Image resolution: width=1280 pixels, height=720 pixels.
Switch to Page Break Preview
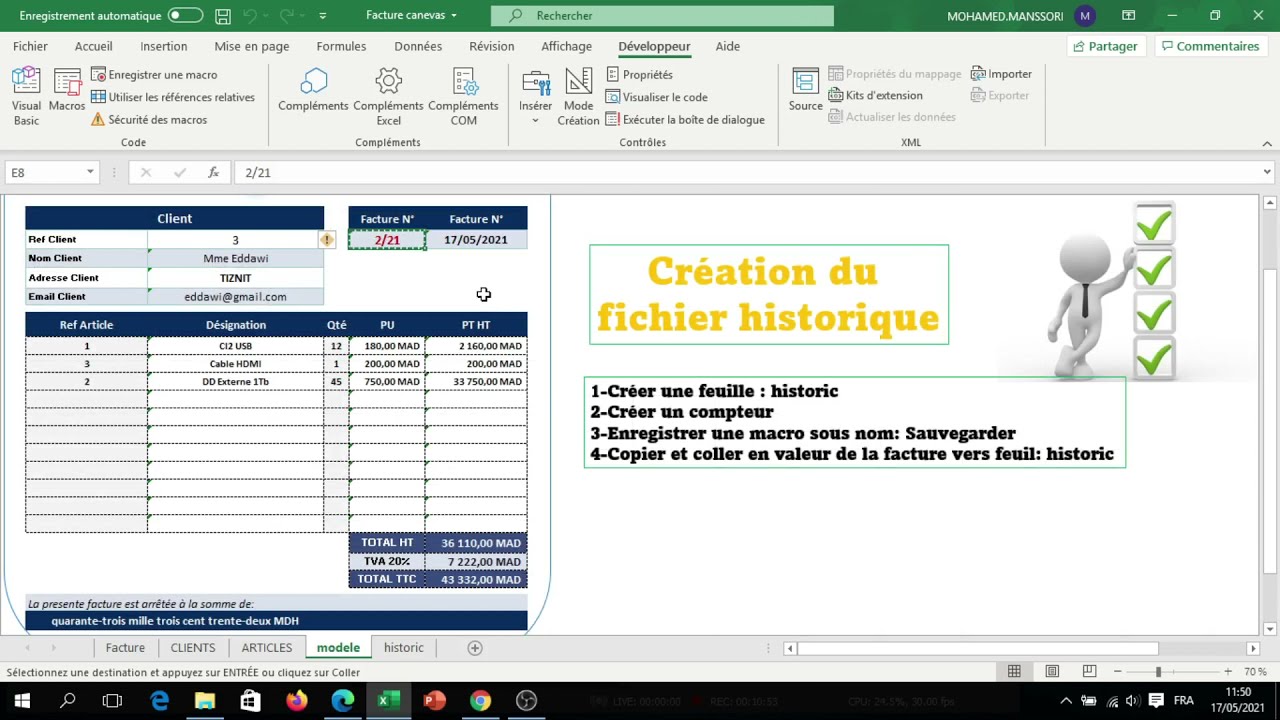[x=1089, y=671]
